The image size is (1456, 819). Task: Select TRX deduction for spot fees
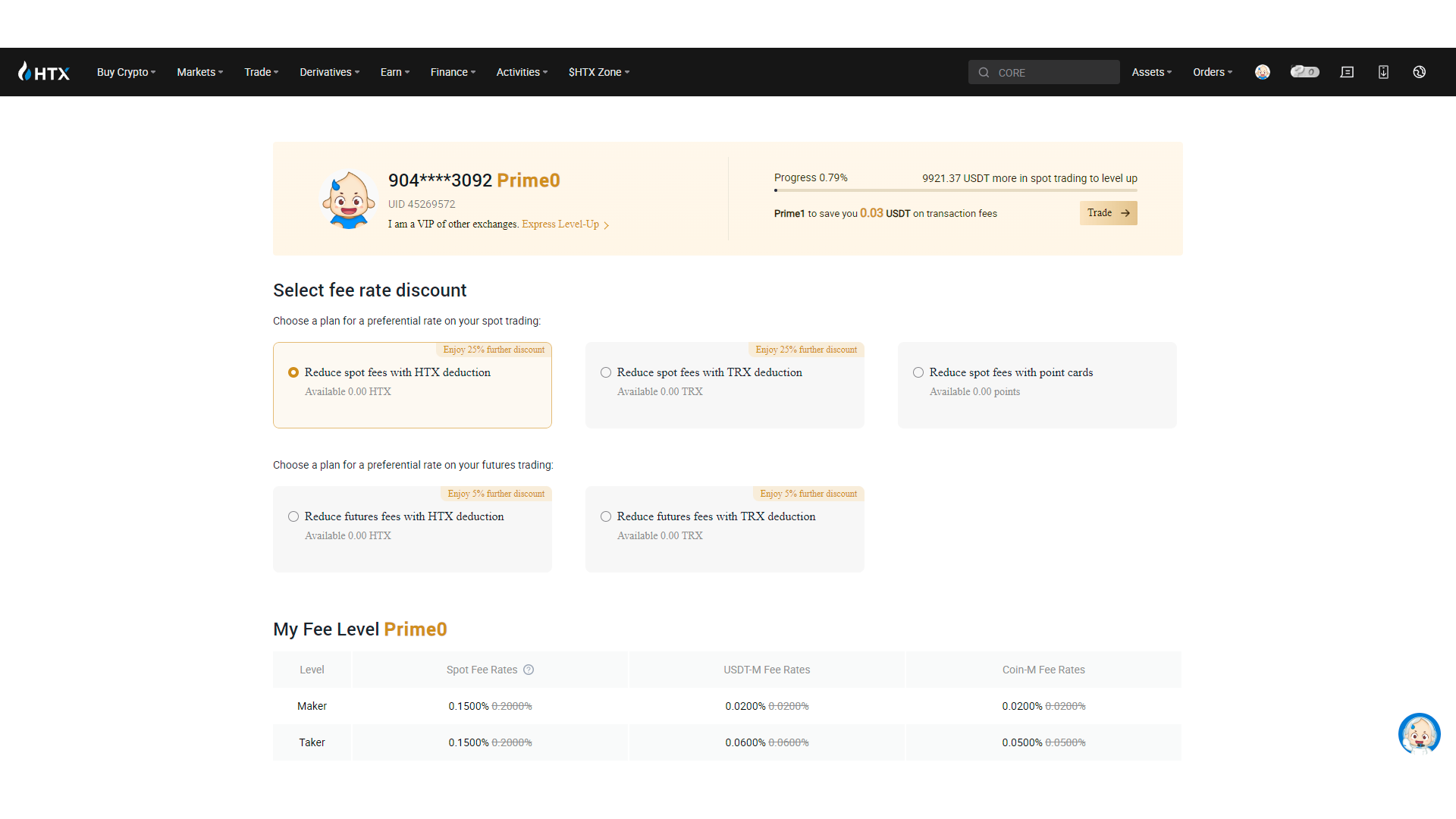(x=606, y=372)
